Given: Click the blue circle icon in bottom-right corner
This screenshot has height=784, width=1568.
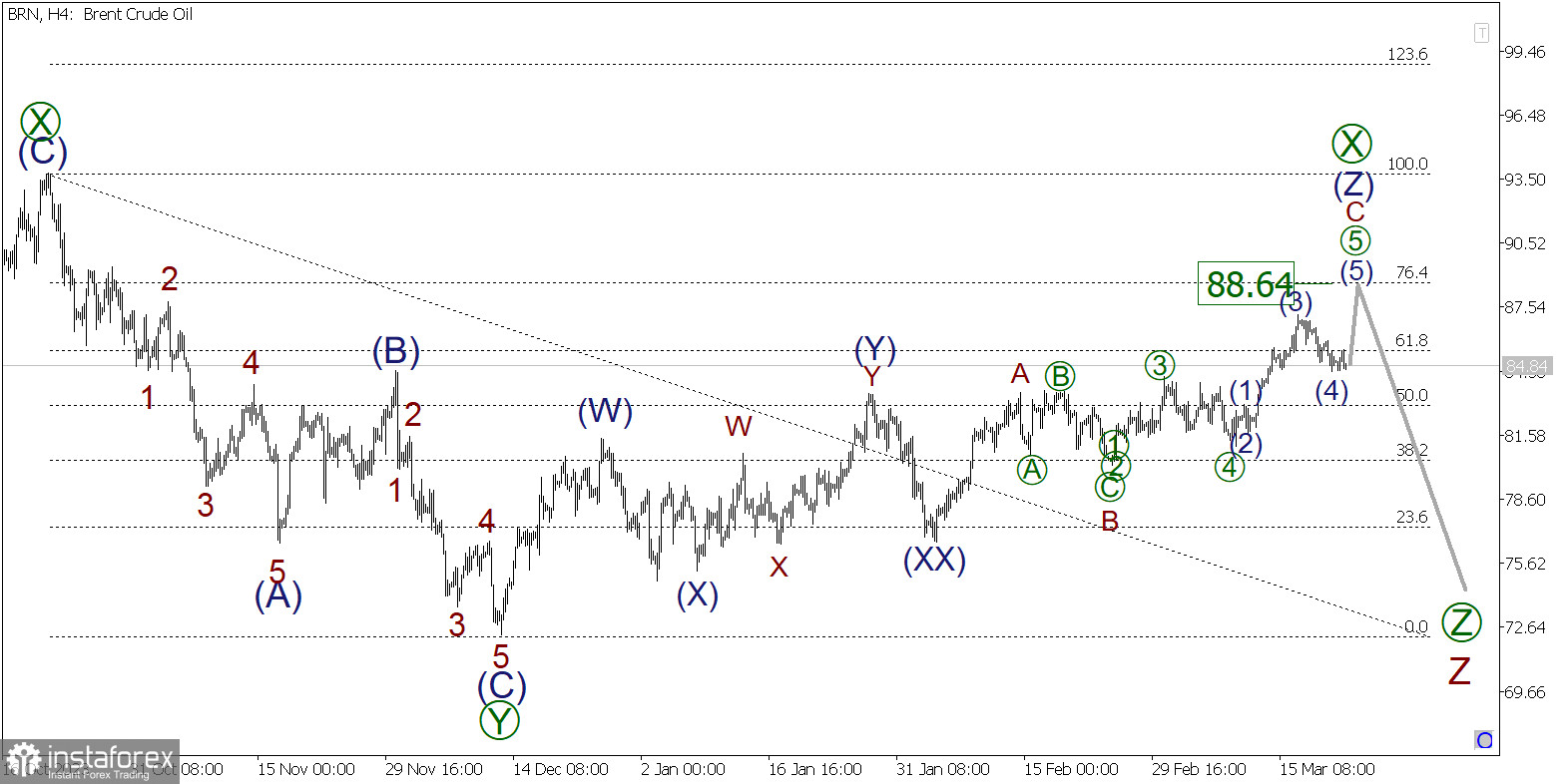Looking at the screenshot, I should pos(1484,740).
